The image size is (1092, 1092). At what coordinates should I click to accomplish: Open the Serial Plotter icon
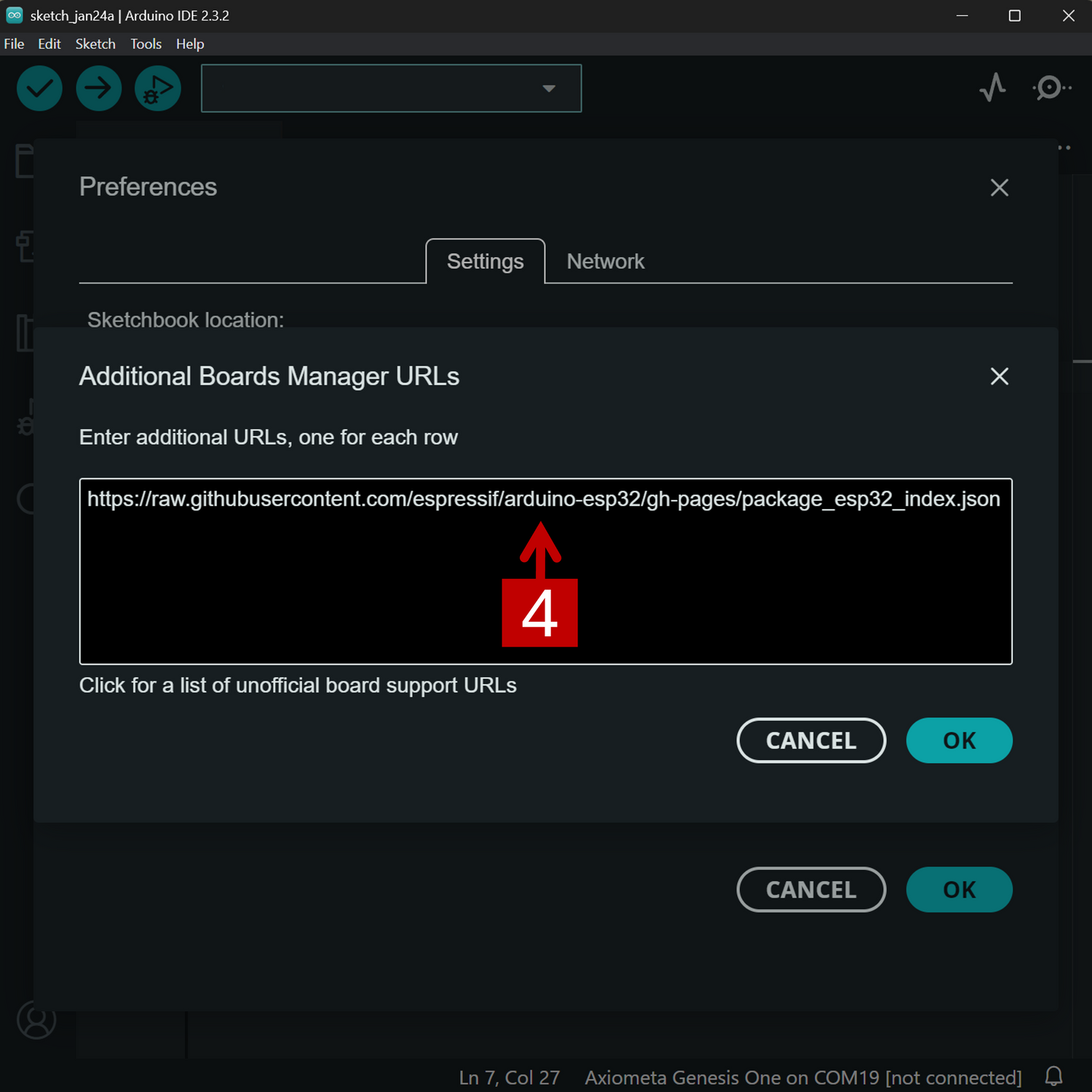[992, 88]
